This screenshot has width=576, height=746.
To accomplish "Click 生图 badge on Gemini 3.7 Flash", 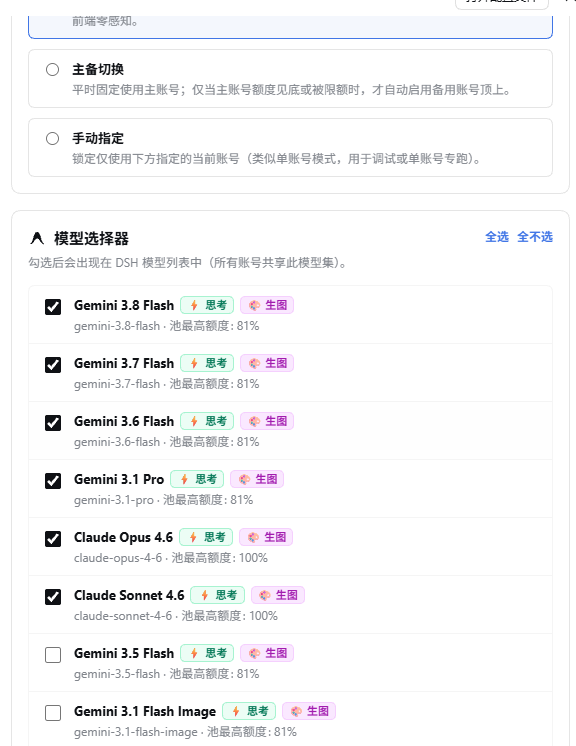I will pos(267,363).
